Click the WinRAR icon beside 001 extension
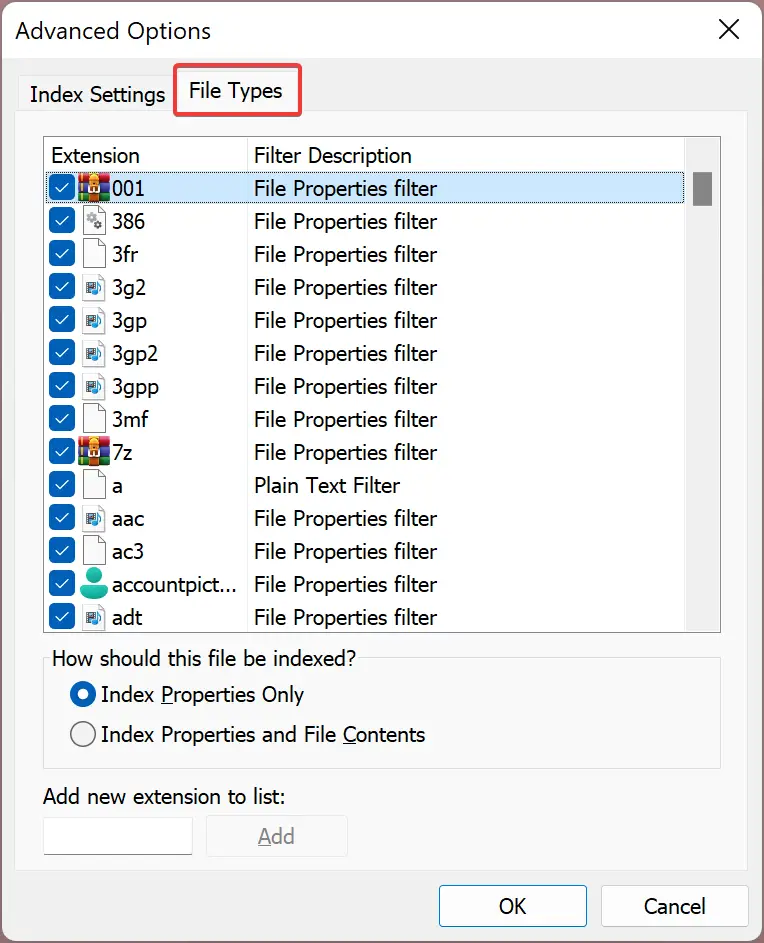The width and height of the screenshot is (764, 943). 94,188
